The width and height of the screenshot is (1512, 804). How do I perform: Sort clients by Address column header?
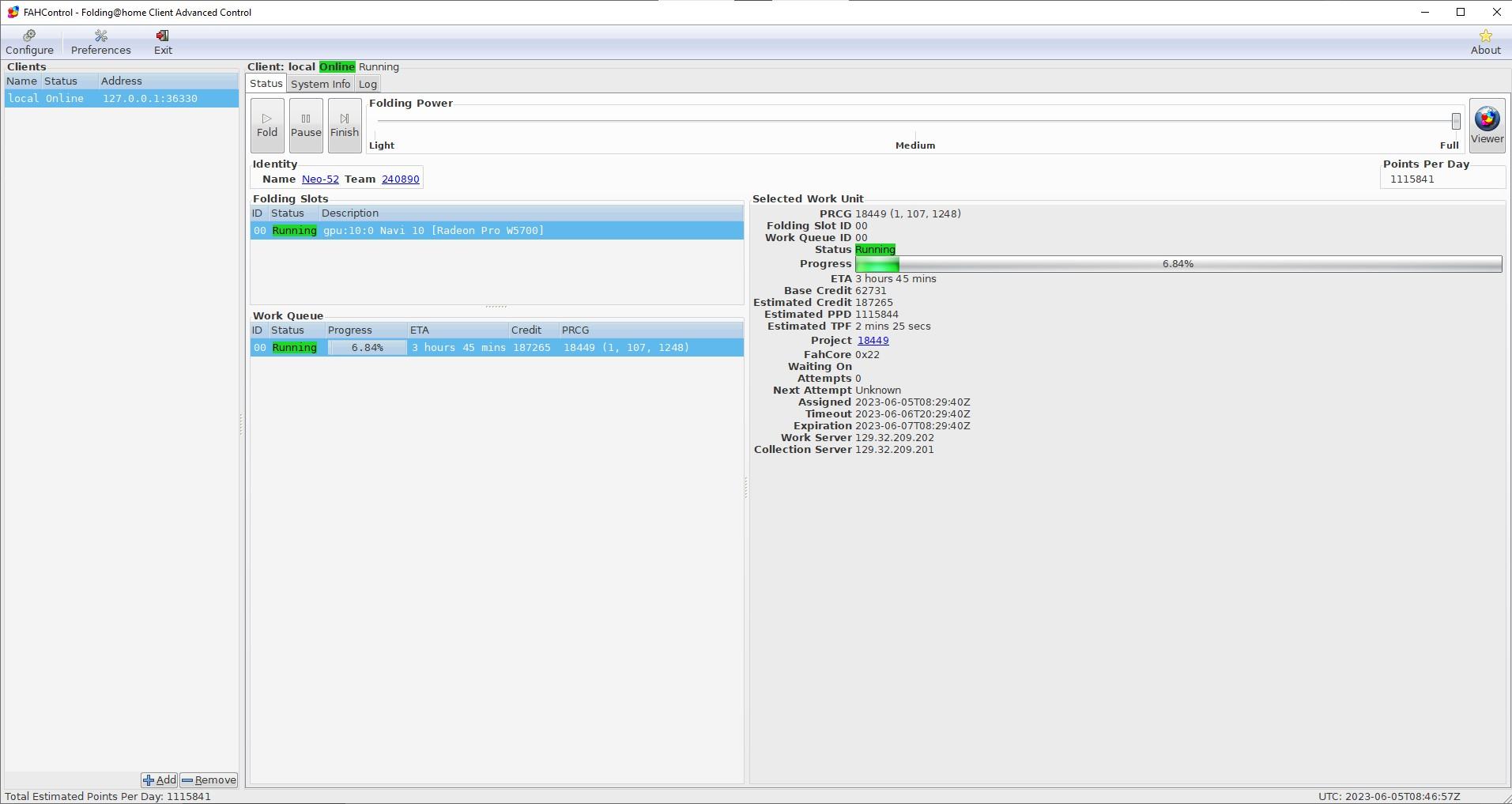tap(168, 81)
